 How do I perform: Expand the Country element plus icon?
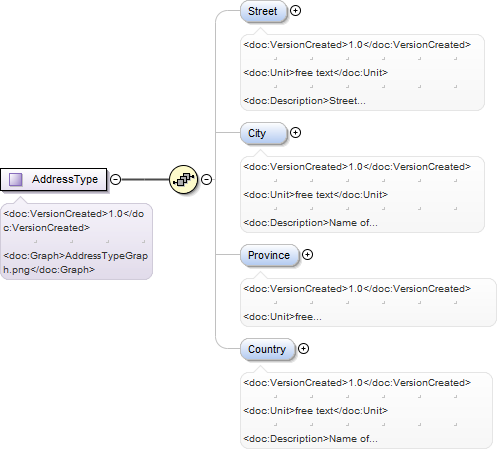pyautogui.click(x=303, y=349)
